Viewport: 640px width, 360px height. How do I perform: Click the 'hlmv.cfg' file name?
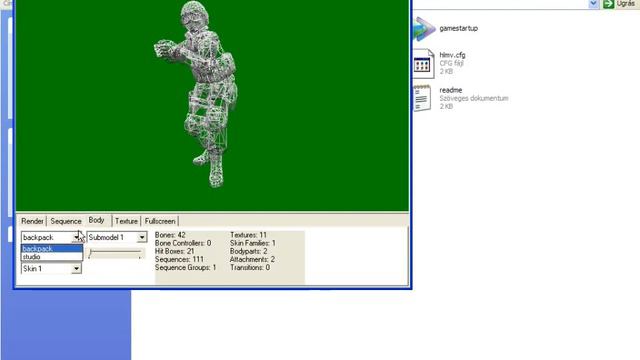[x=452, y=55]
